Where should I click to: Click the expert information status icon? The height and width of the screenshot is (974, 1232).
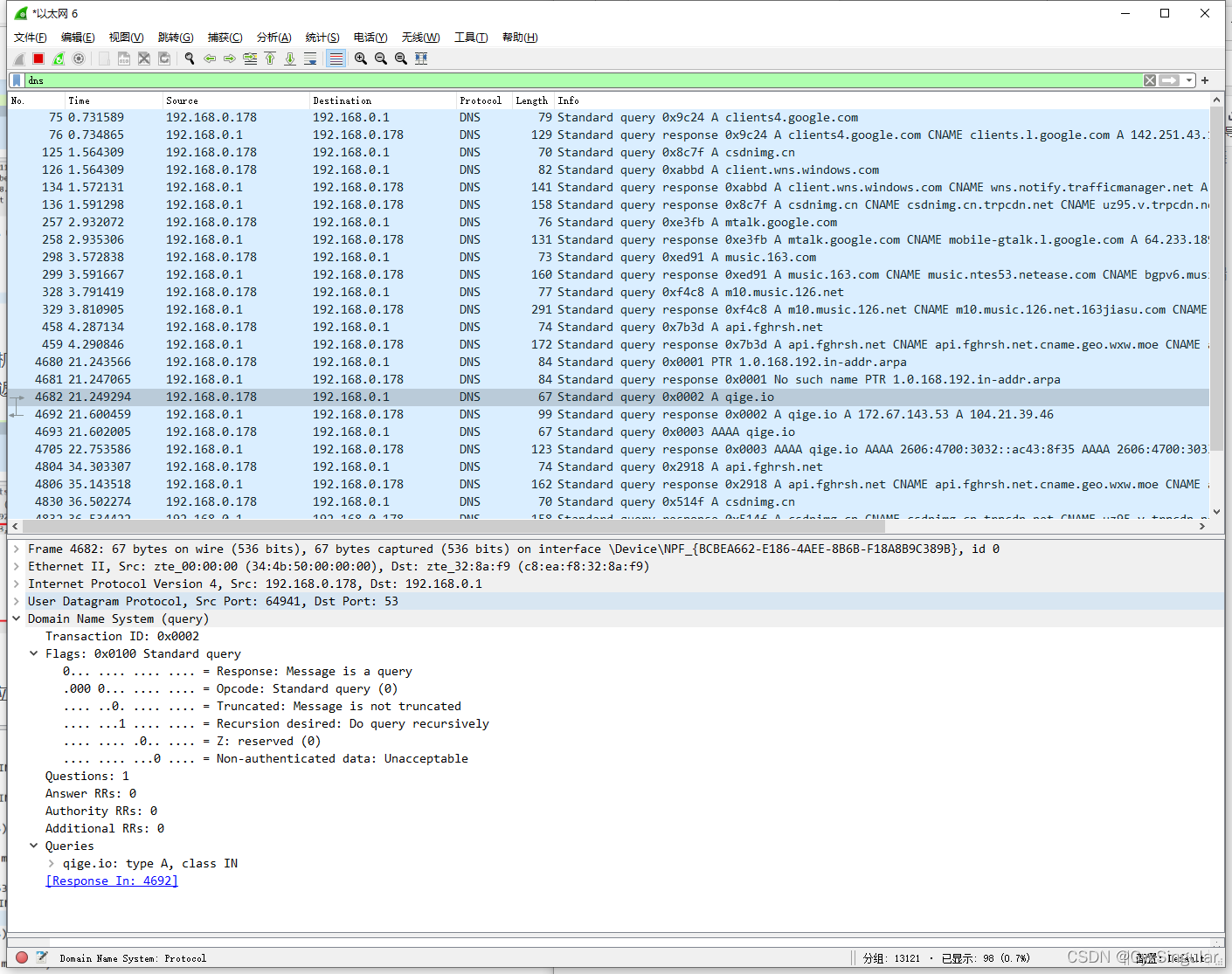[22, 957]
